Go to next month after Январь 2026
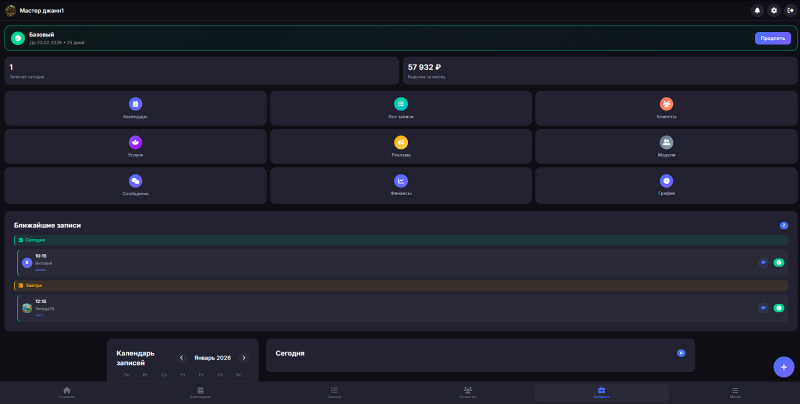The image size is (800, 404). coord(244,358)
